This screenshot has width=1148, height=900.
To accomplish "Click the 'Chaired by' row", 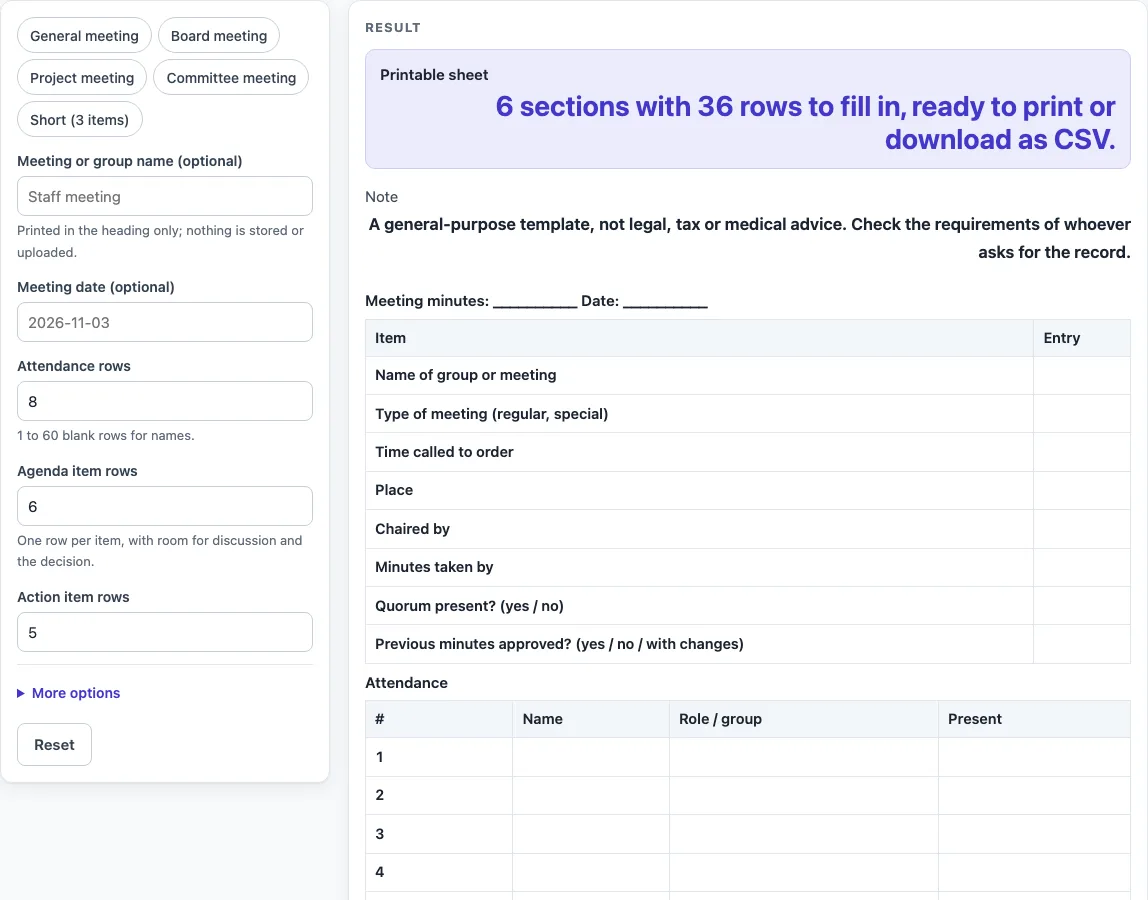I will pos(748,529).
